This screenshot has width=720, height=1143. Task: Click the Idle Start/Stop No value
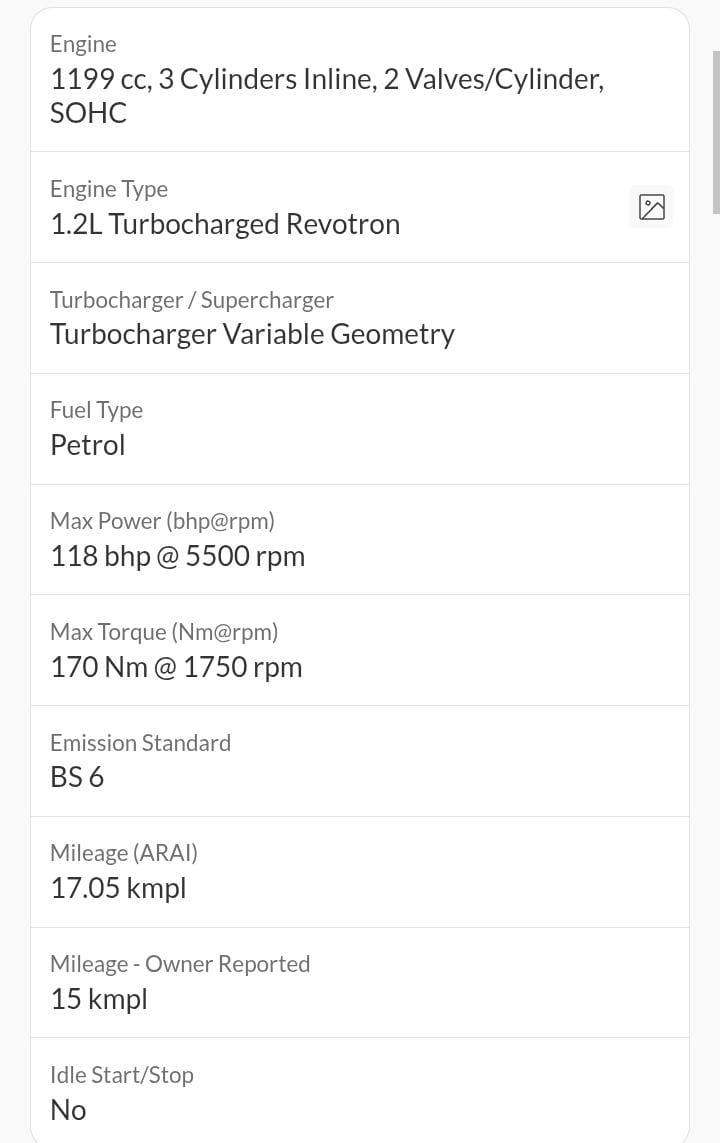[x=69, y=1110]
